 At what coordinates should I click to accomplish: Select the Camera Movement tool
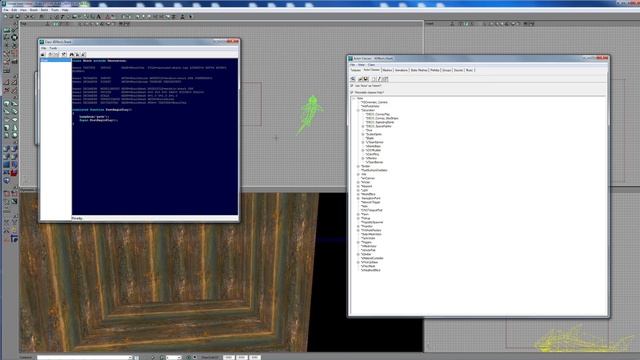(x=7, y=30)
